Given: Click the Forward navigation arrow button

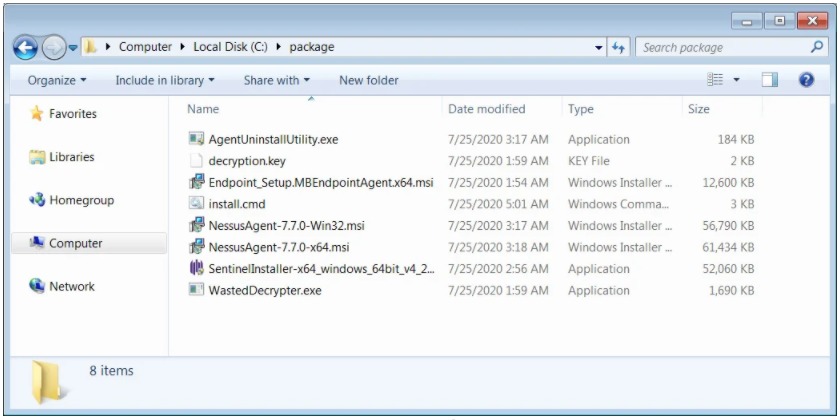Looking at the screenshot, I should [53, 48].
